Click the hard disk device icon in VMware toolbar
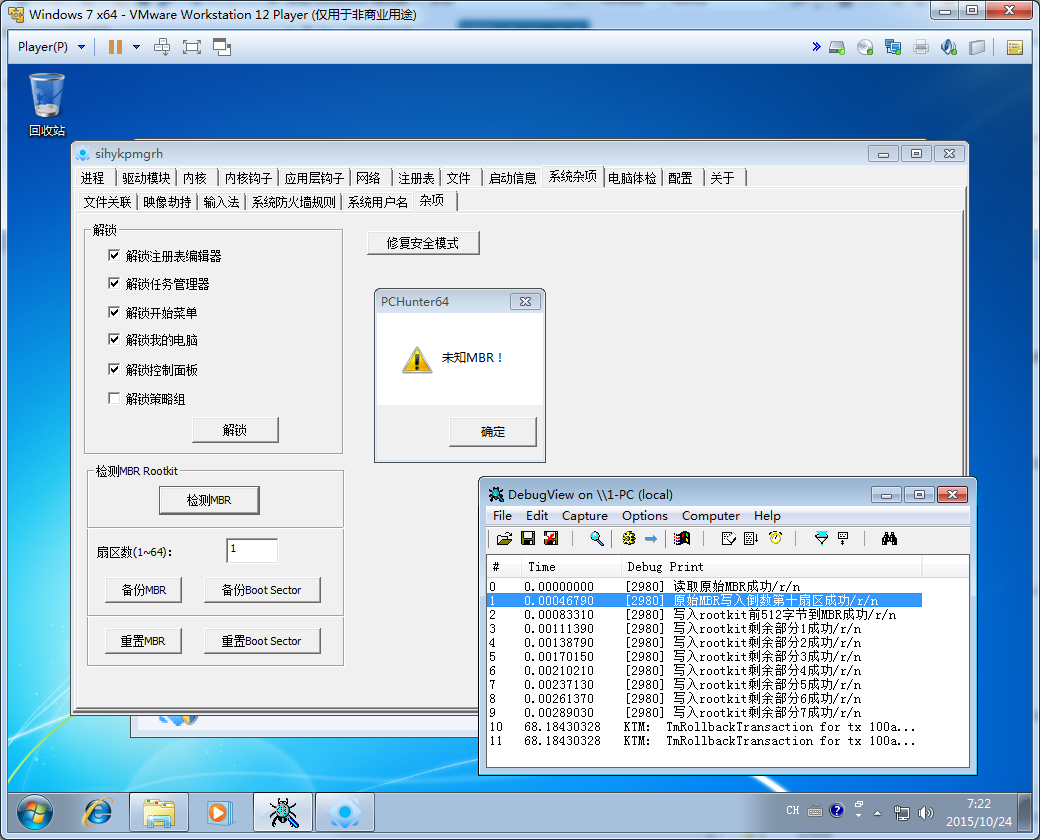The image size is (1040, 840). click(x=837, y=47)
